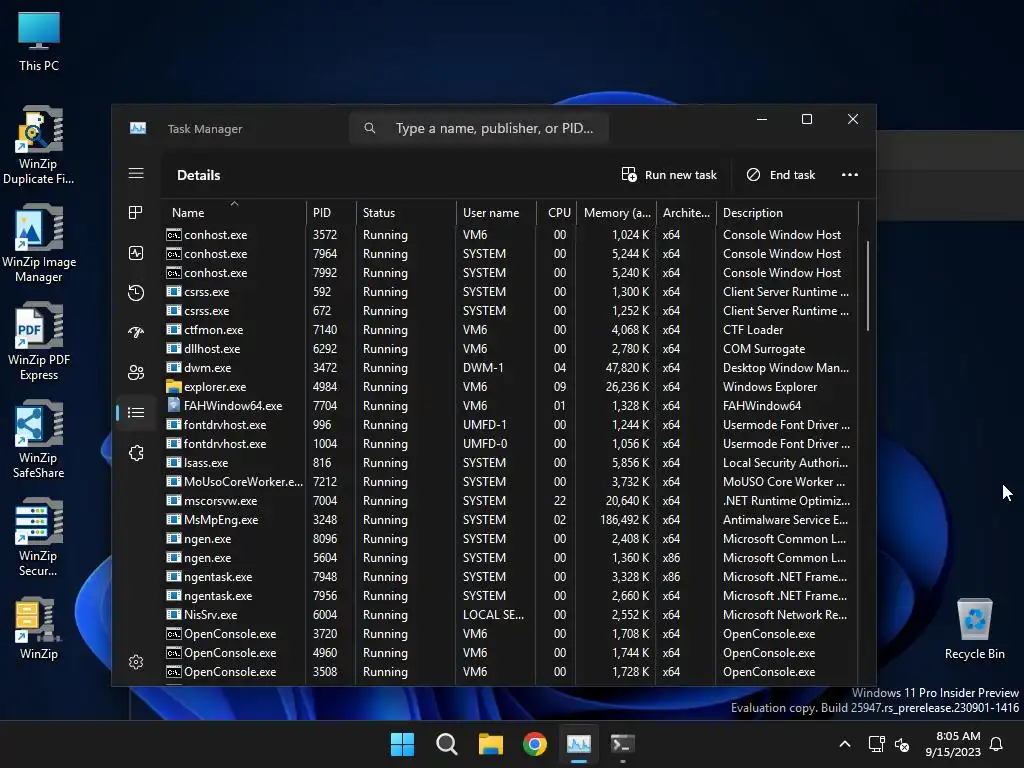Select the lsass.exe process row
The height and width of the screenshot is (768, 1024).
(509, 462)
